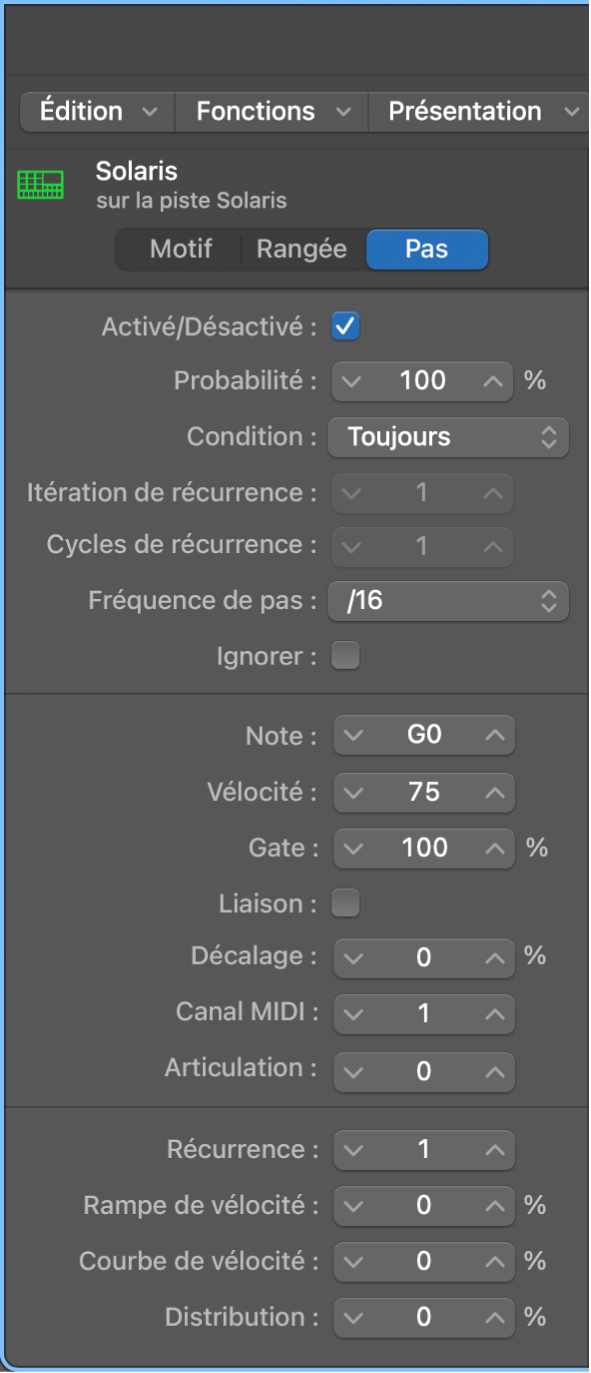
Task: Enable the Ignorer checkbox
Action: click(346, 656)
